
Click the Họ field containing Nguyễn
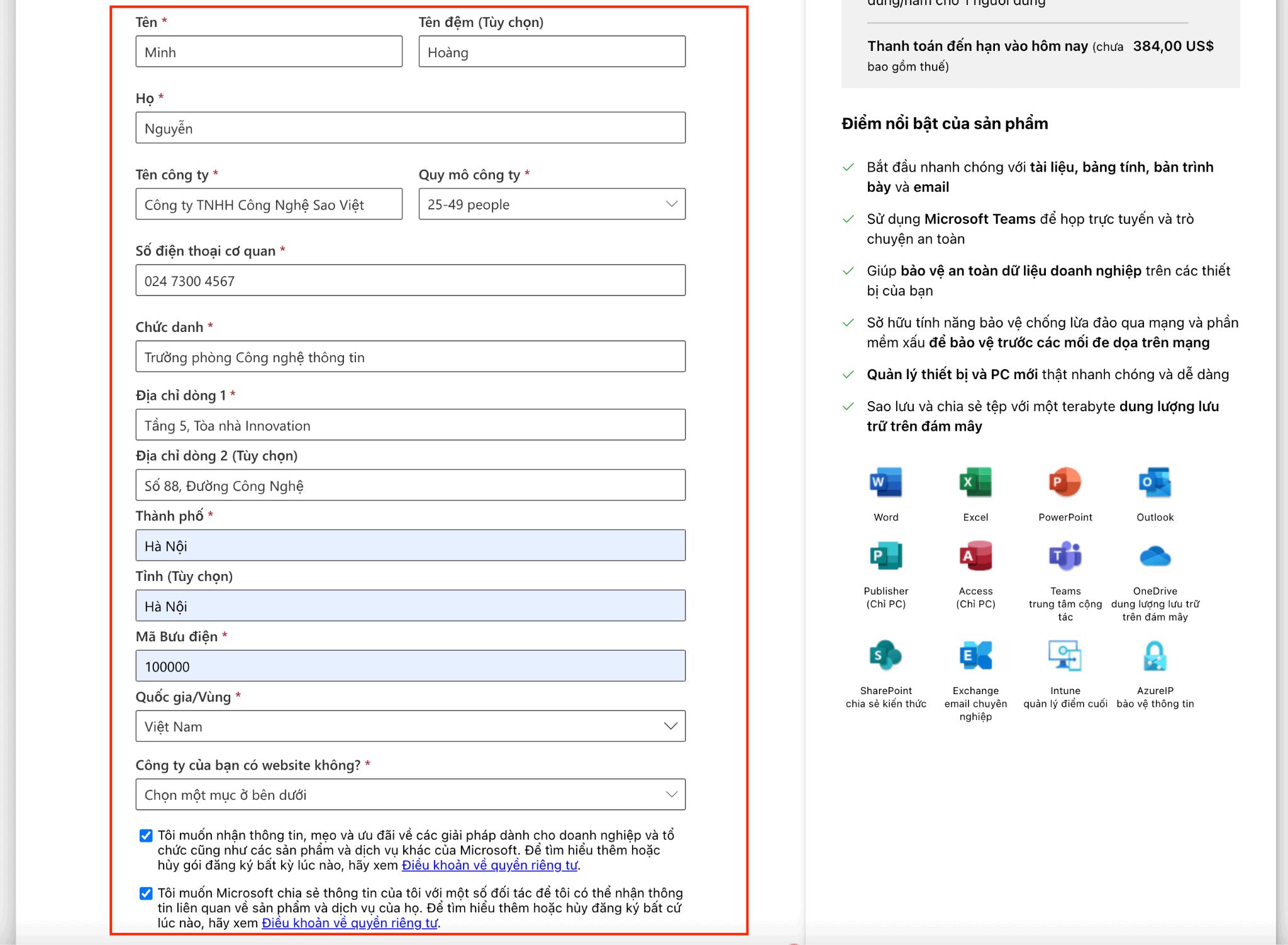410,128
